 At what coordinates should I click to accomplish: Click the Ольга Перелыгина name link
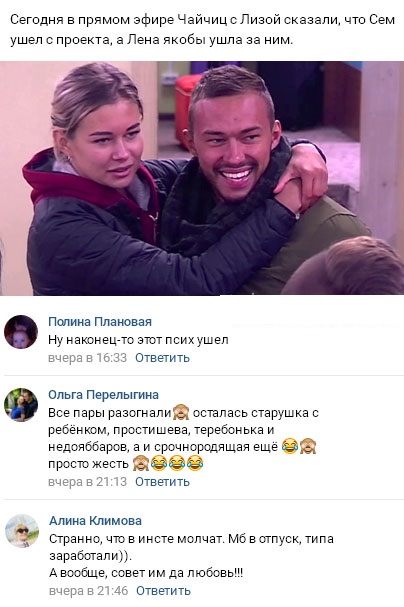[103, 394]
